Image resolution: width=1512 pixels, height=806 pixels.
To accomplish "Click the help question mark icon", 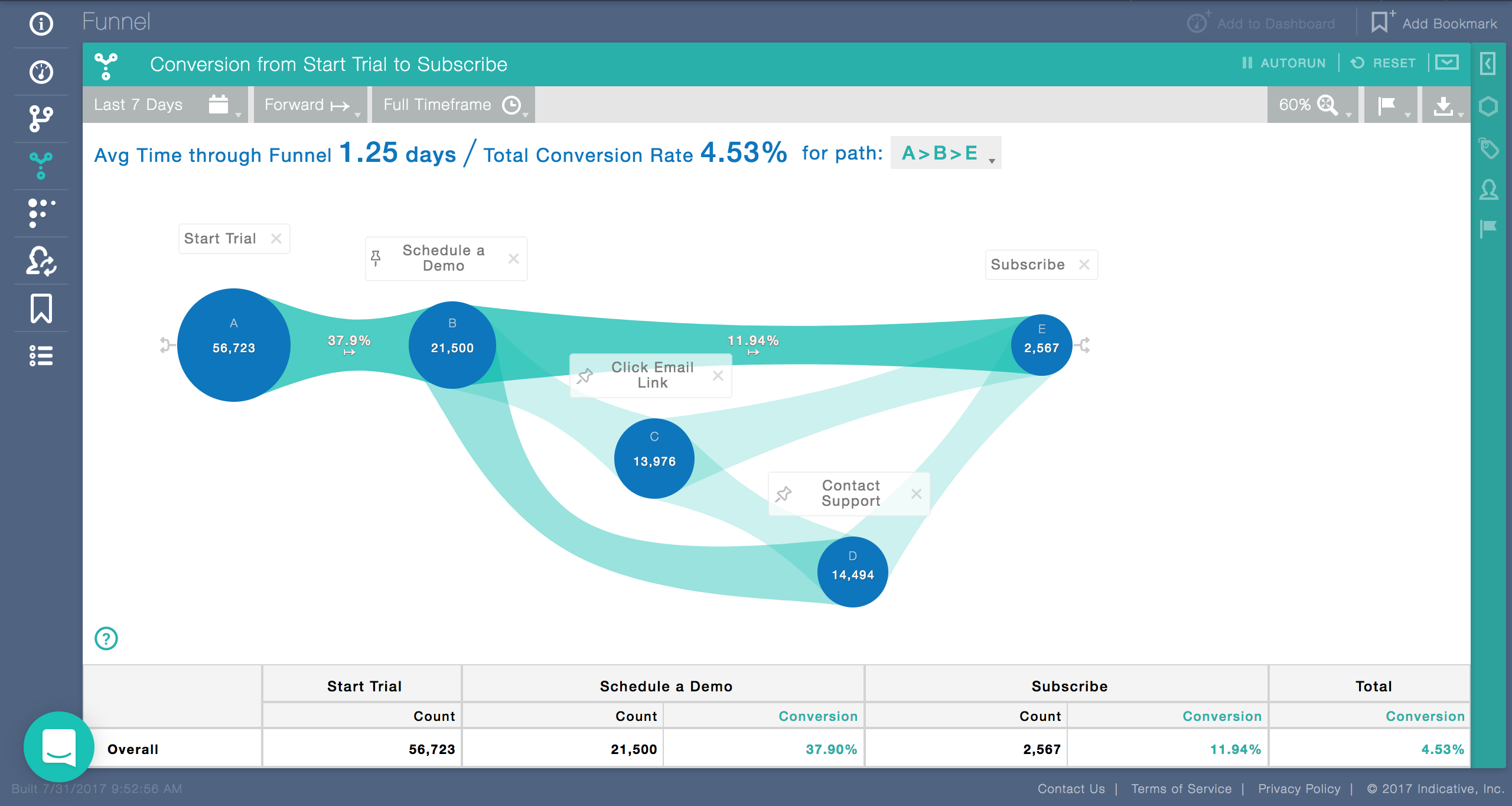I will pos(106,639).
